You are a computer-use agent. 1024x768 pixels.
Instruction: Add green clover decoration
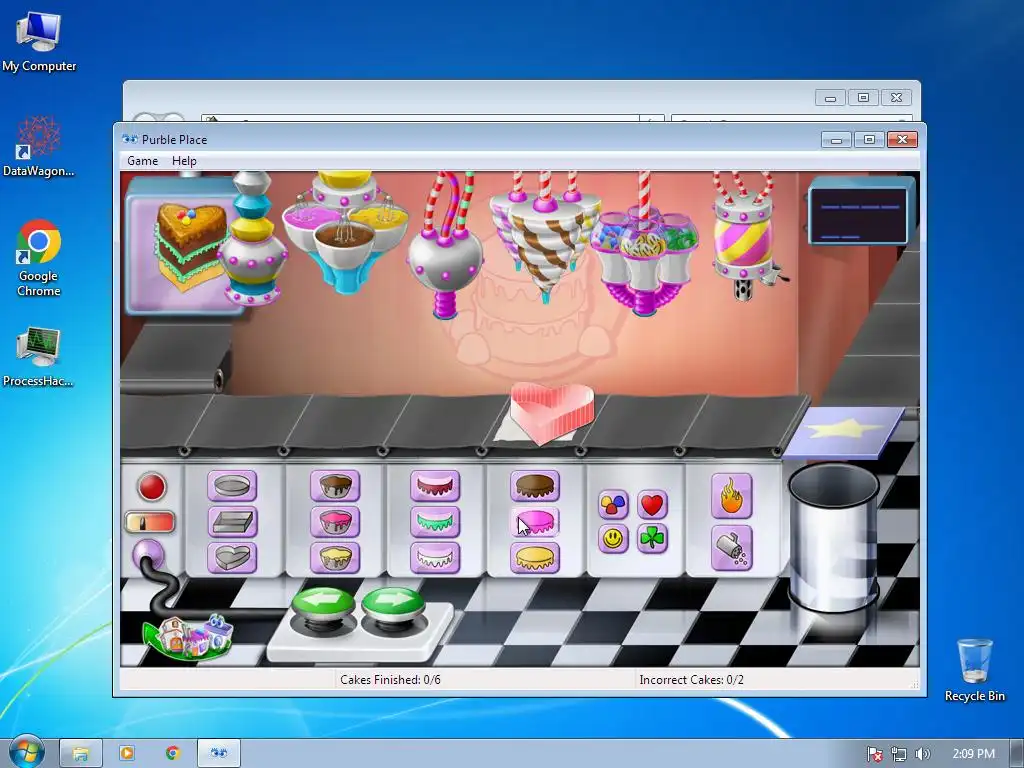click(652, 539)
